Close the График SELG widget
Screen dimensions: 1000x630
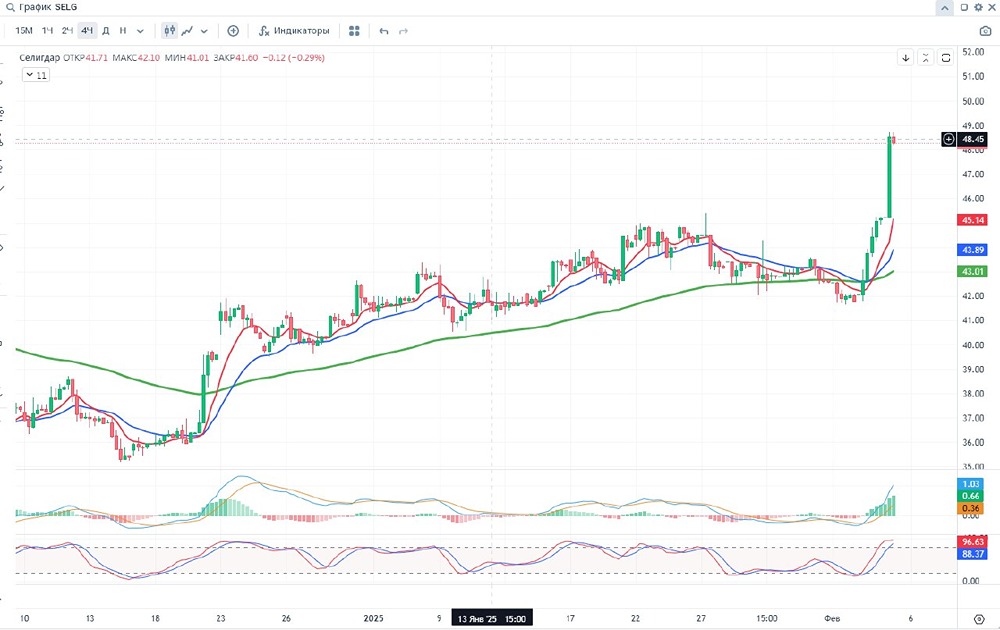click(x=992, y=8)
